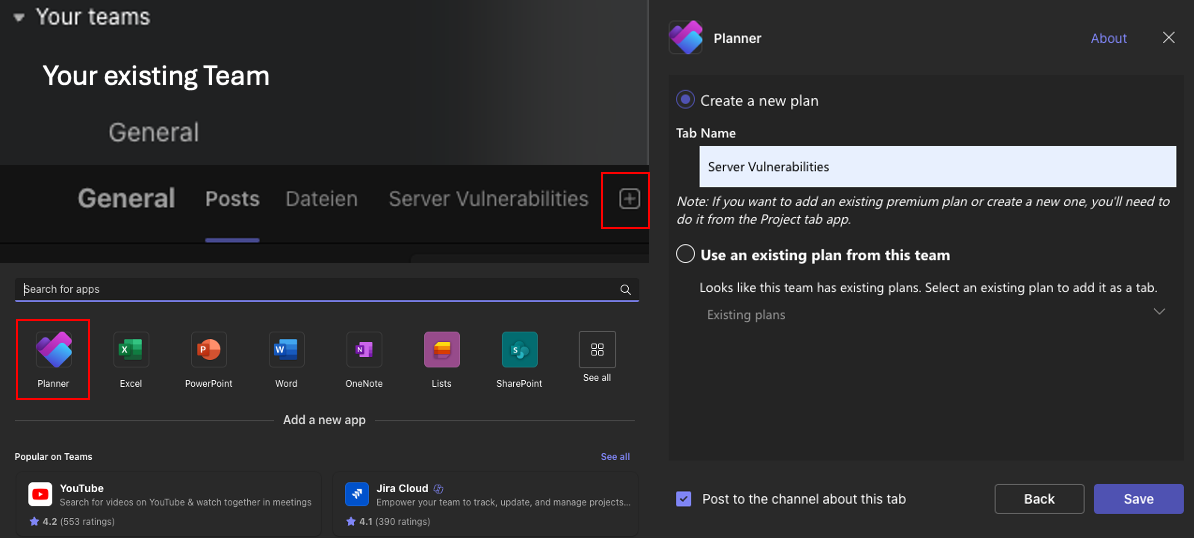Click the Tab Name input field
Image resolution: width=1194 pixels, height=538 pixels.
coord(937,167)
